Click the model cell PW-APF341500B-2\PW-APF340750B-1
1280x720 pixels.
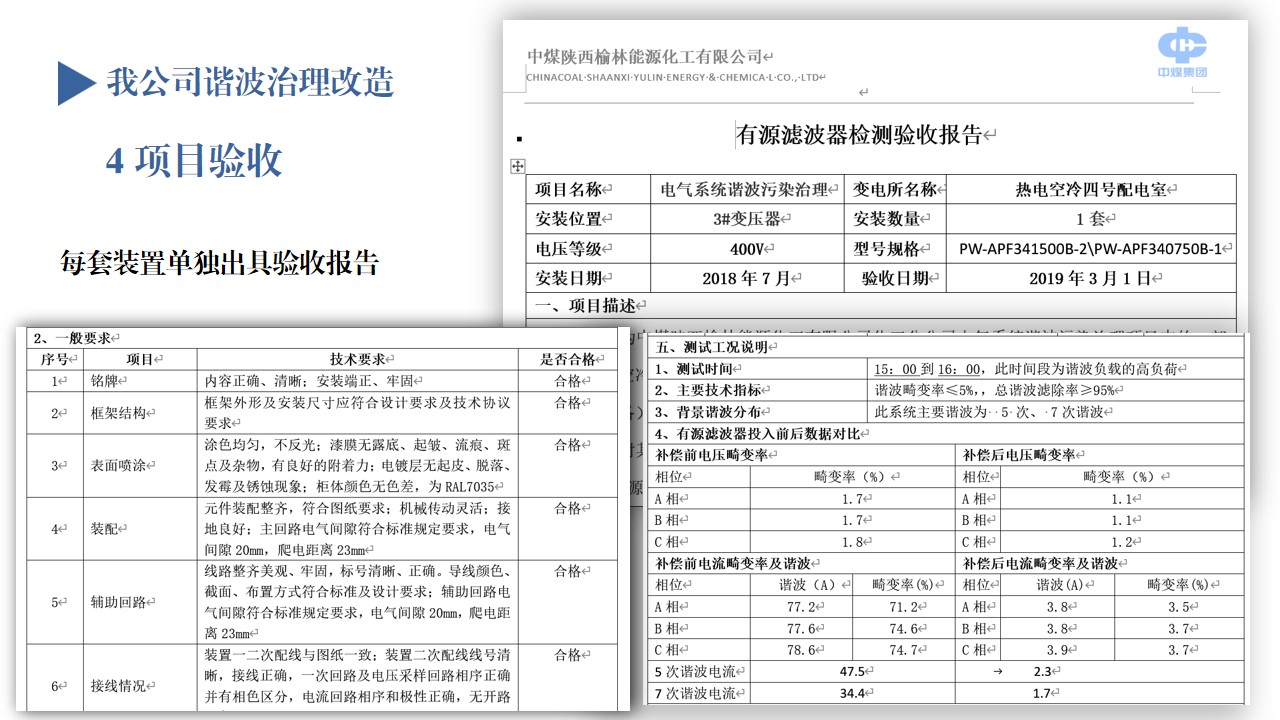click(x=1091, y=249)
